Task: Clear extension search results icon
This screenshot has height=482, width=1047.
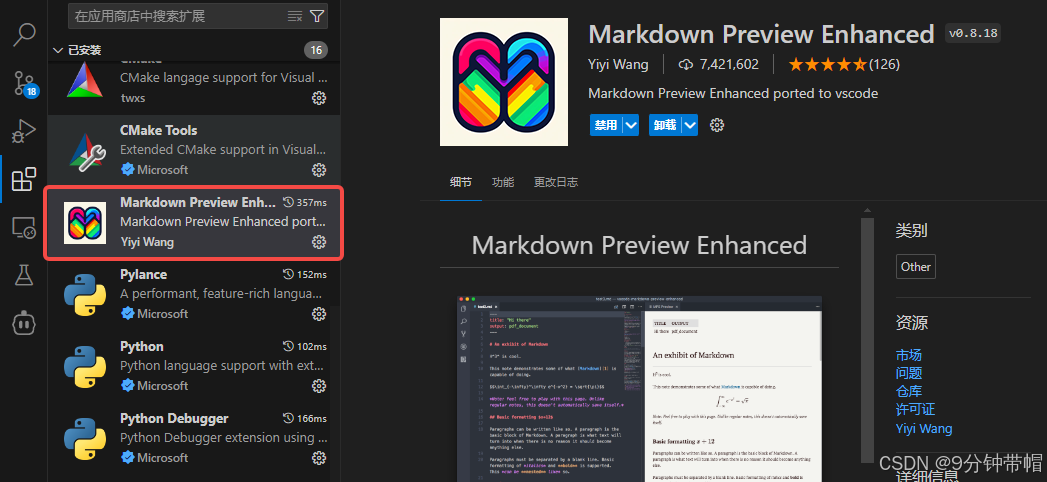Action: click(294, 16)
